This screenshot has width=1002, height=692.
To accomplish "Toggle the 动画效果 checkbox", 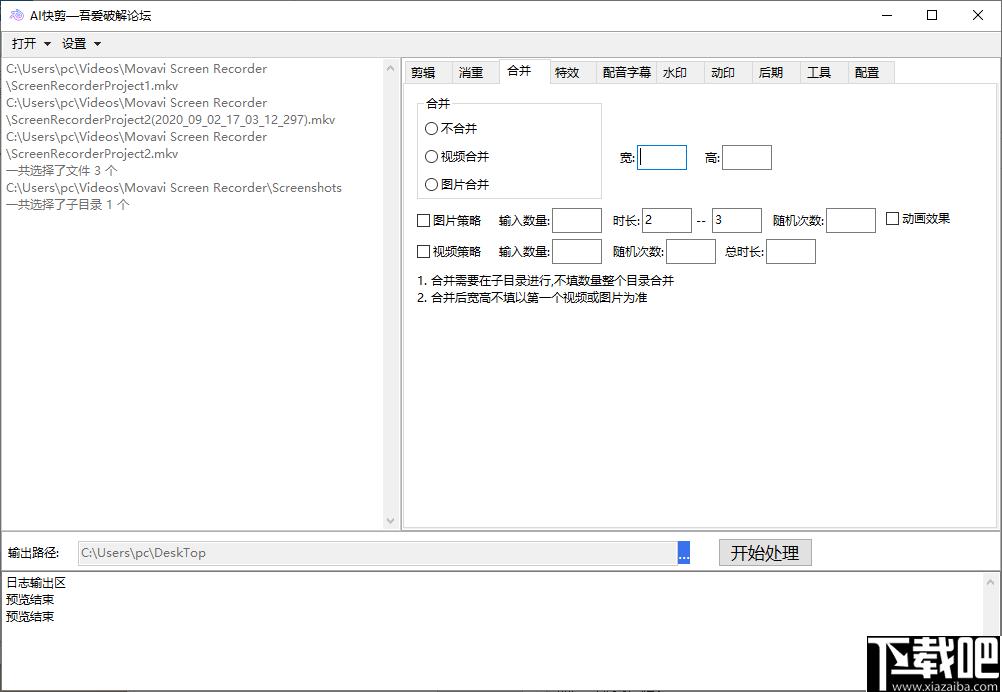I will pos(918,219).
